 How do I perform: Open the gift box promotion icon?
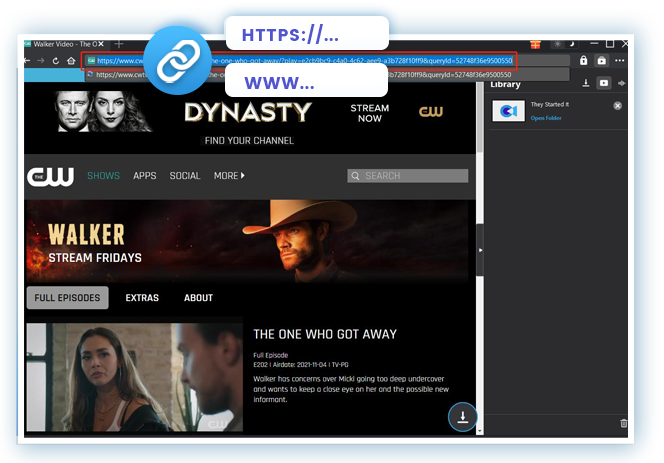point(535,44)
